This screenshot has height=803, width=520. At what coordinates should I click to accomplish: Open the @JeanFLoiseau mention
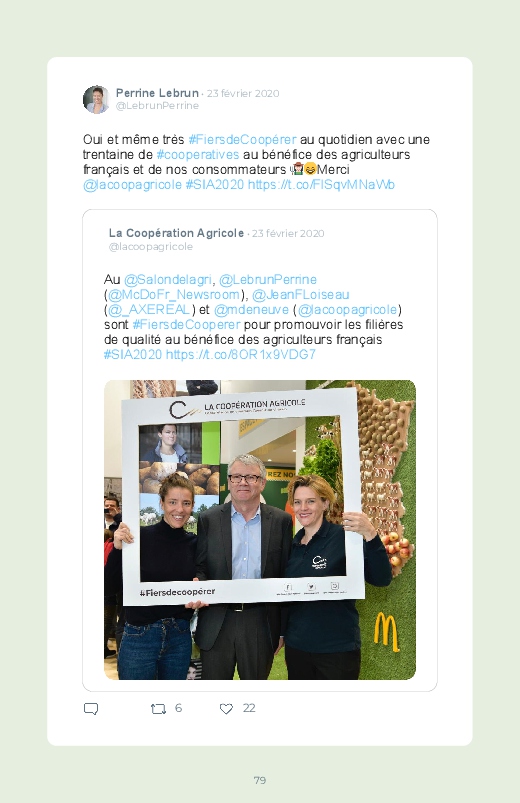coord(301,294)
